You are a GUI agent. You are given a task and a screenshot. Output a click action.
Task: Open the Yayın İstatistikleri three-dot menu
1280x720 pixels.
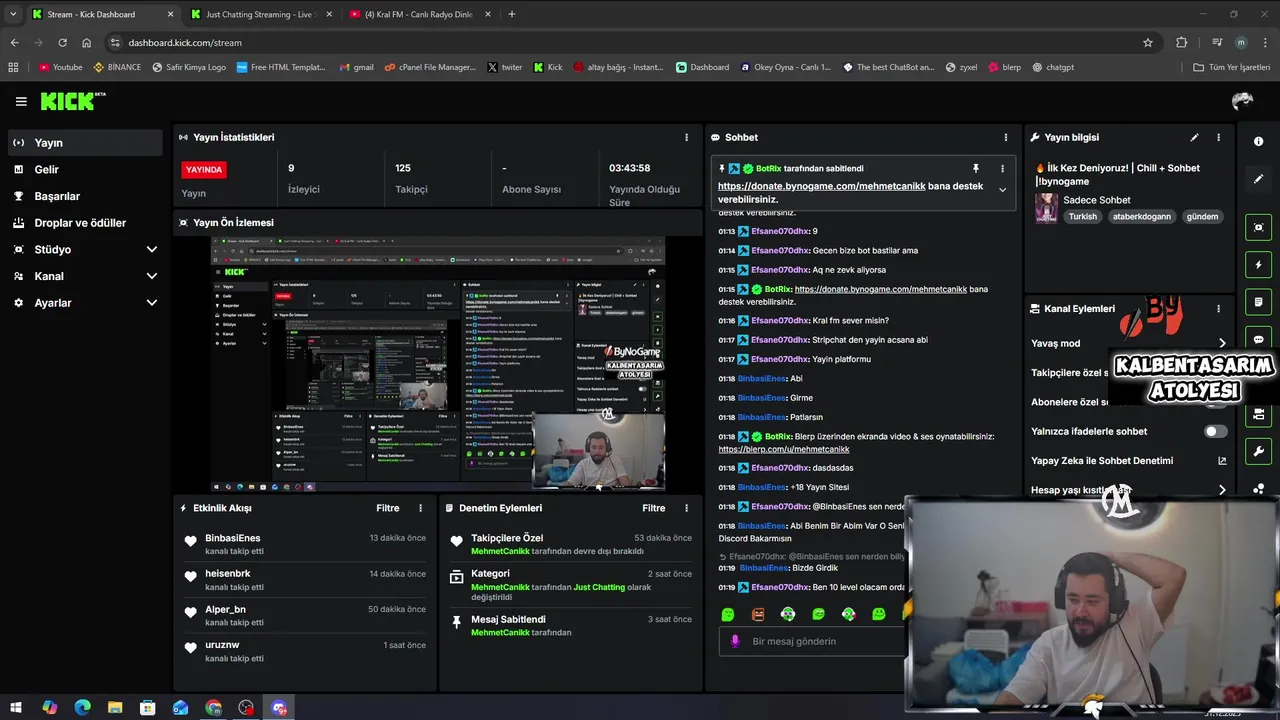686,137
